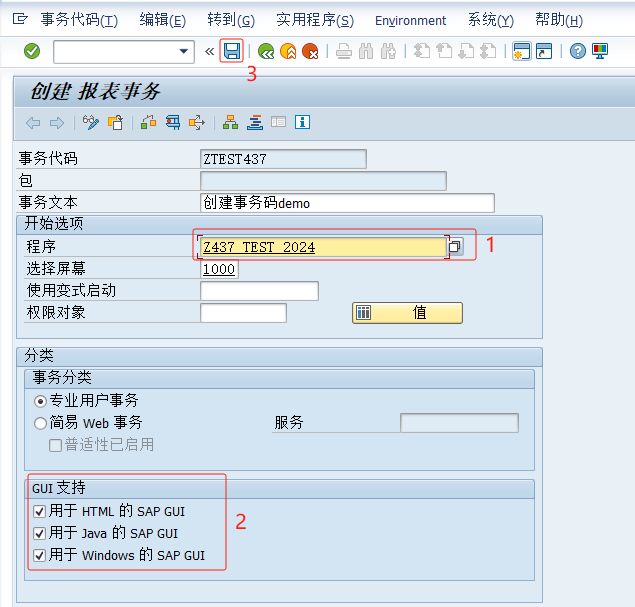Screen dimensions: 635x607
Task: Select the 专业用户事务 radio button
Action: (40, 401)
